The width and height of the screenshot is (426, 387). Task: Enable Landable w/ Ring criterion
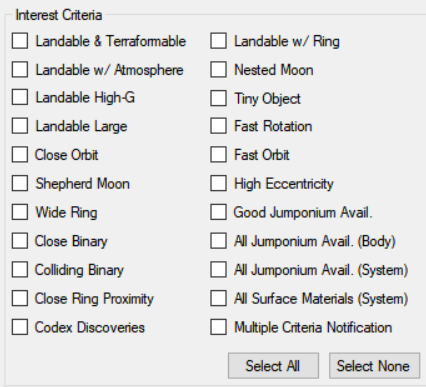click(x=218, y=41)
